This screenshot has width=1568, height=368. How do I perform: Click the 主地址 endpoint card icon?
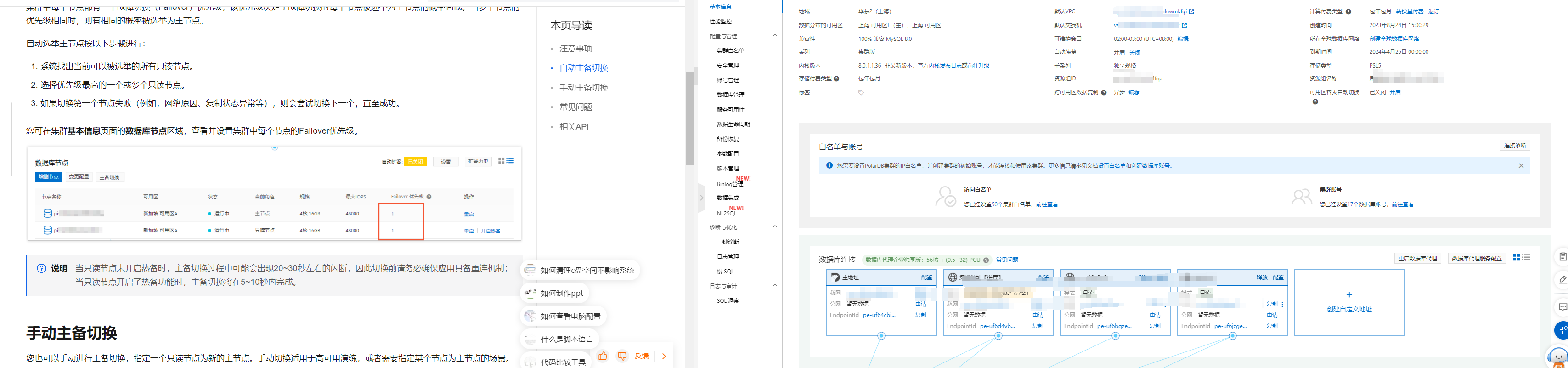coord(835,277)
